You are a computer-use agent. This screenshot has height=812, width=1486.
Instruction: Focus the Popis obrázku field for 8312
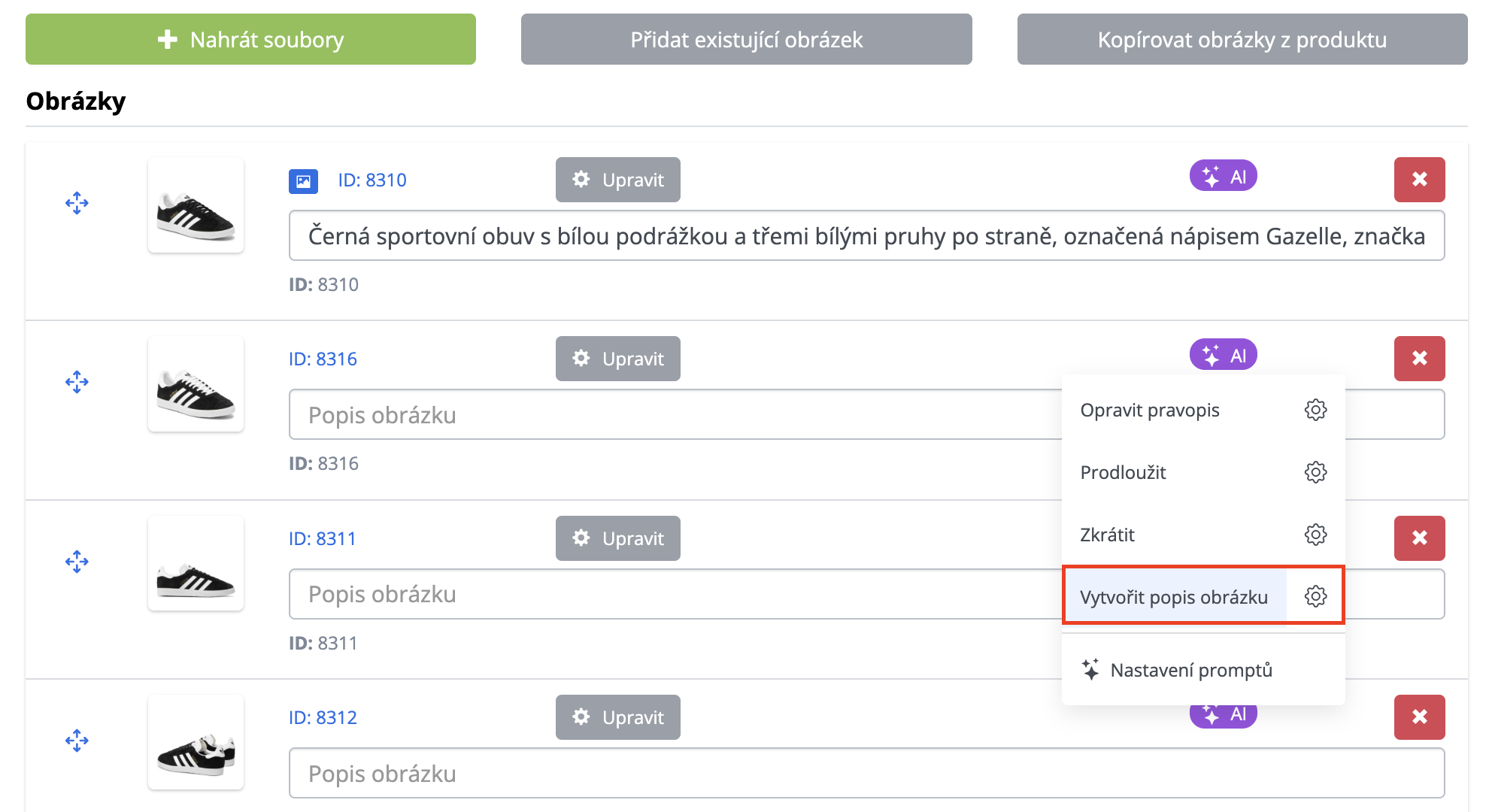point(865,773)
